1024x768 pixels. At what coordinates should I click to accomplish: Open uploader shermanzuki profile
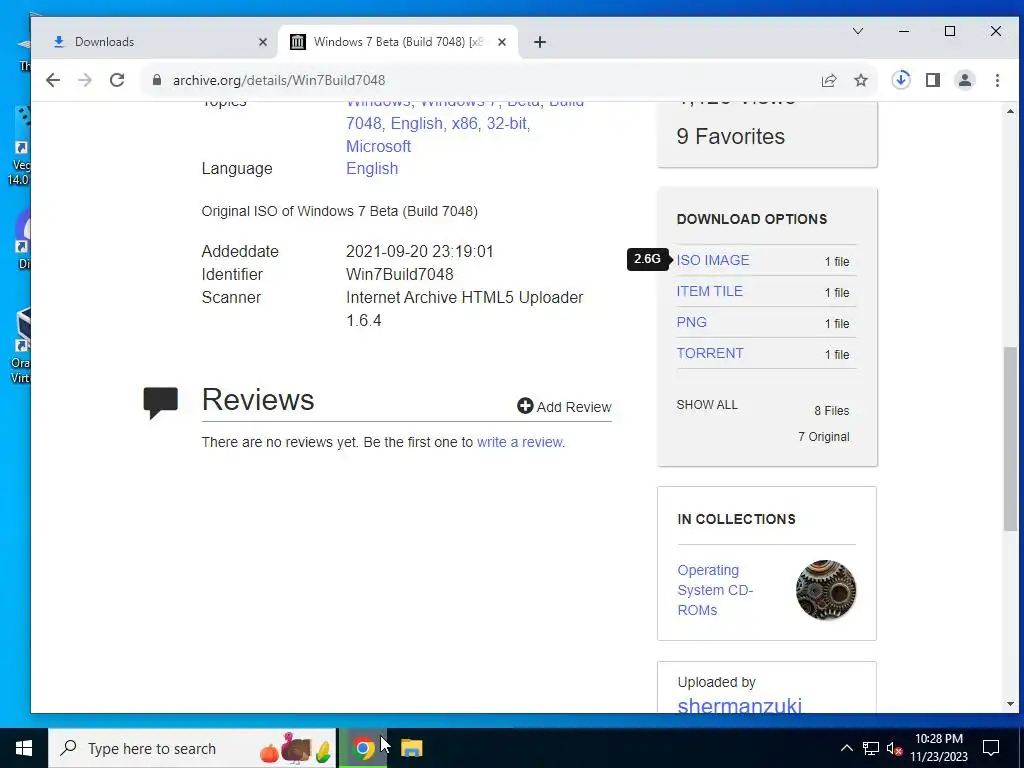pyautogui.click(x=739, y=705)
